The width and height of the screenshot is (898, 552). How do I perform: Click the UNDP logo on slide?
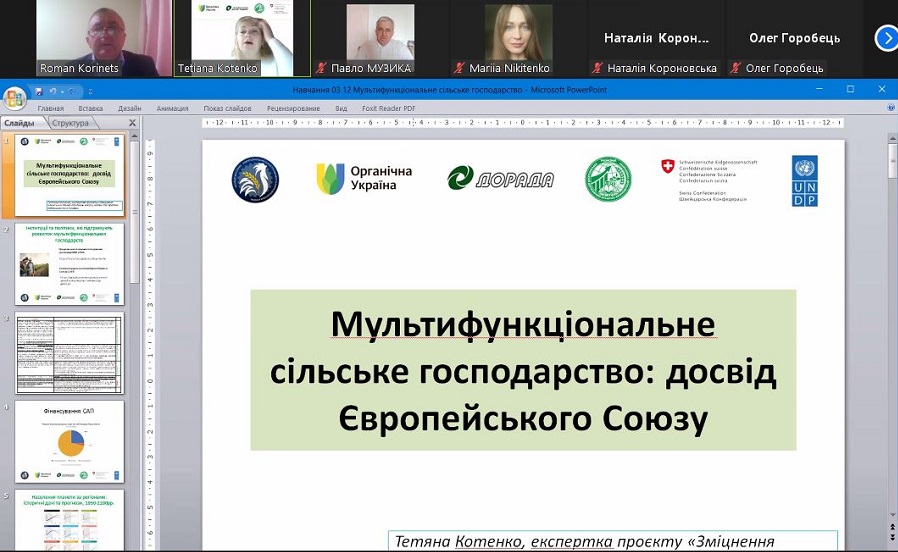(805, 181)
